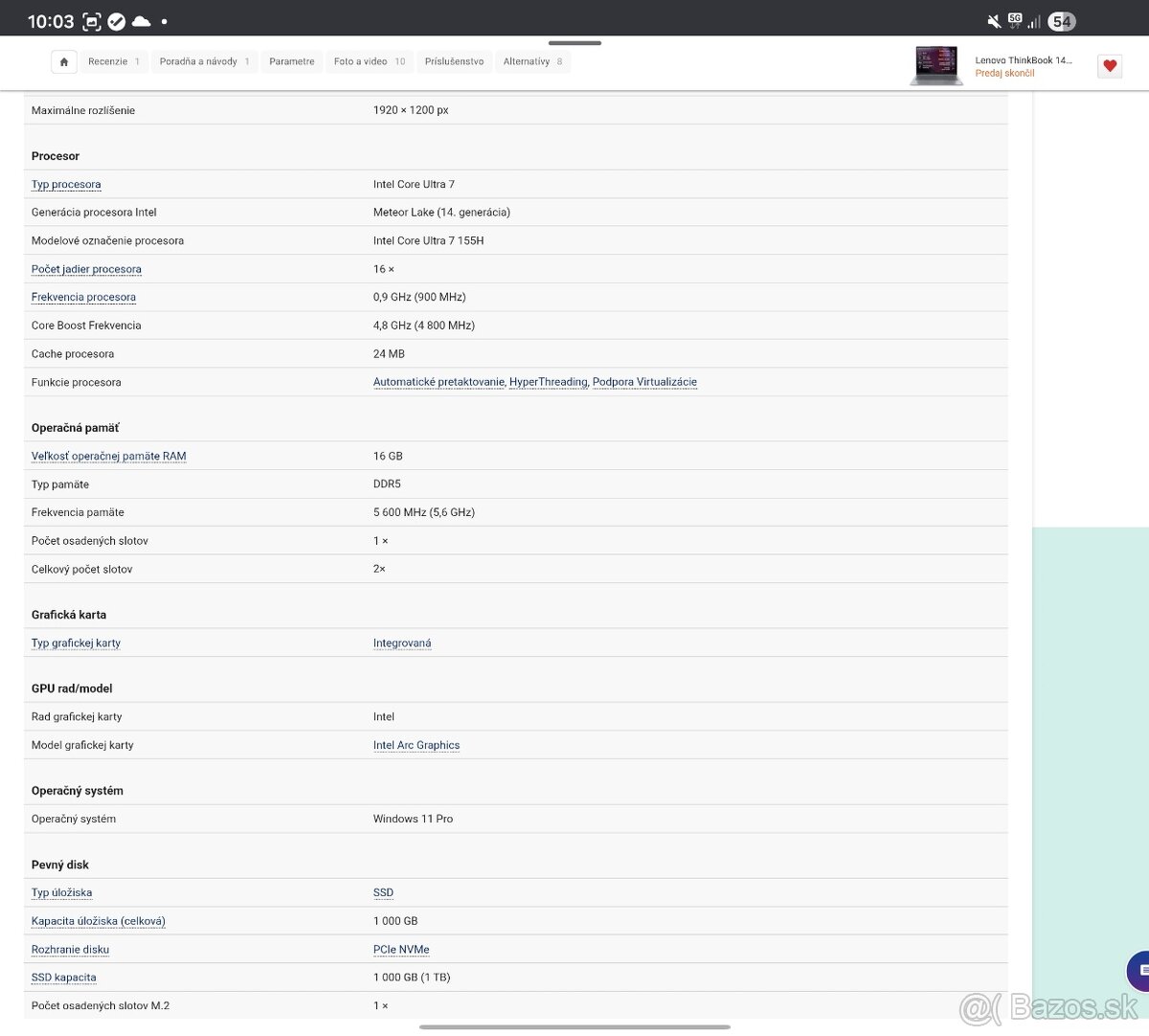Image resolution: width=1149 pixels, height=1036 pixels.
Task: Click Veľkosť operačnej pamäte RAM link
Action: [108, 457]
